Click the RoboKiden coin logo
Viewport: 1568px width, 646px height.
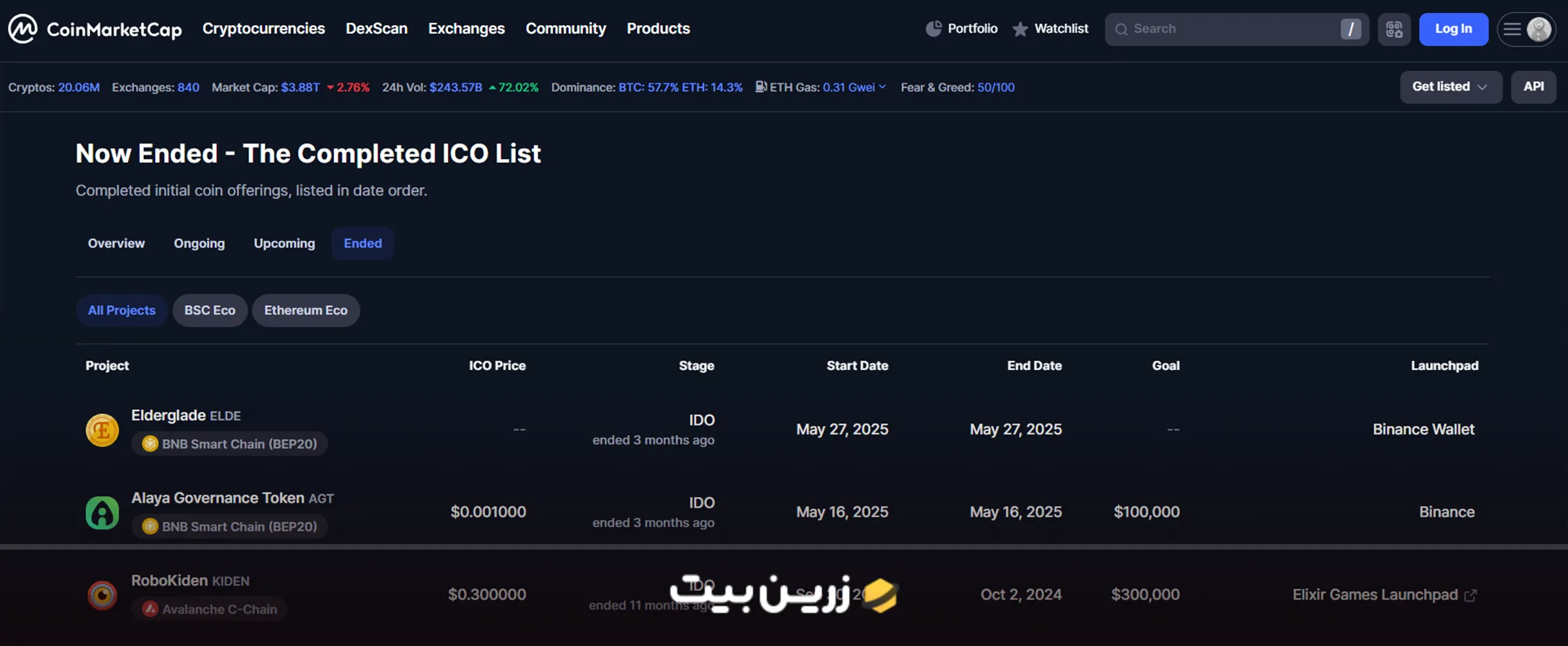click(102, 595)
